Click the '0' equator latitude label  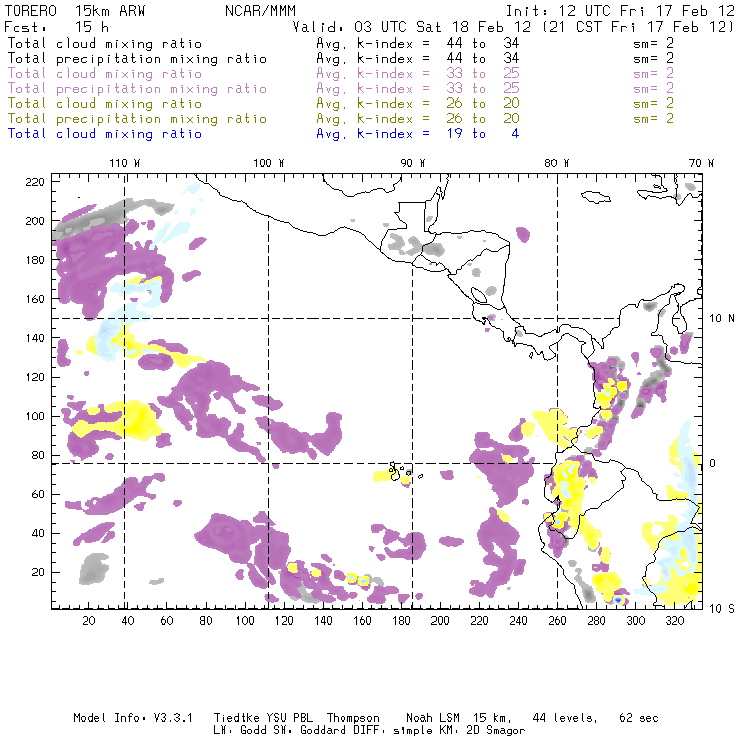coord(713,463)
